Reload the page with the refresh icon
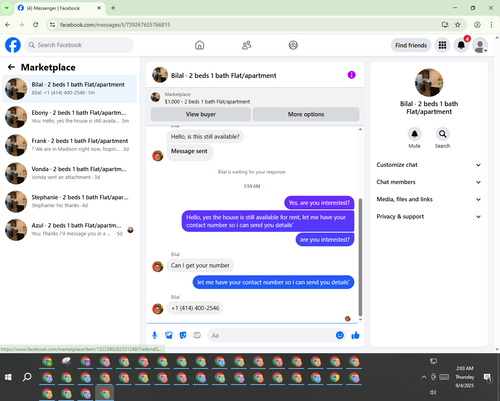Image resolution: width=500 pixels, height=401 pixels. (36, 25)
